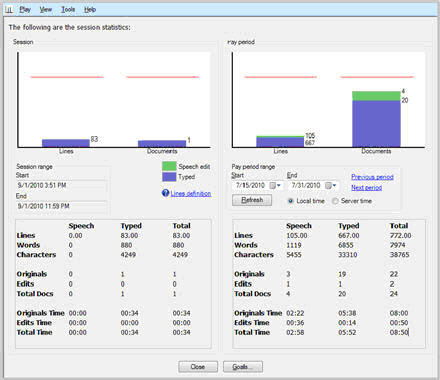Click session End field 9/1/2010 11:59 PM
The width and height of the screenshot is (440, 380).
pyautogui.click(x=62, y=206)
